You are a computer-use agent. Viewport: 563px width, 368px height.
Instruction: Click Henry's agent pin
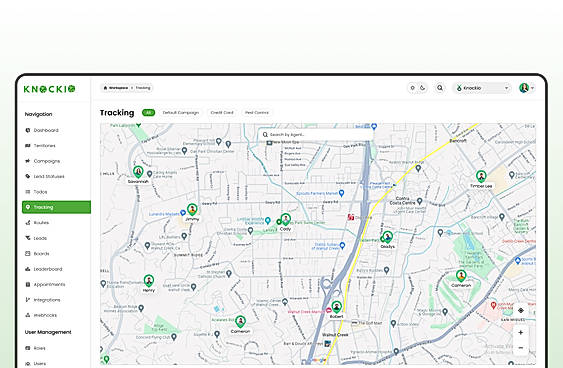coord(149,280)
